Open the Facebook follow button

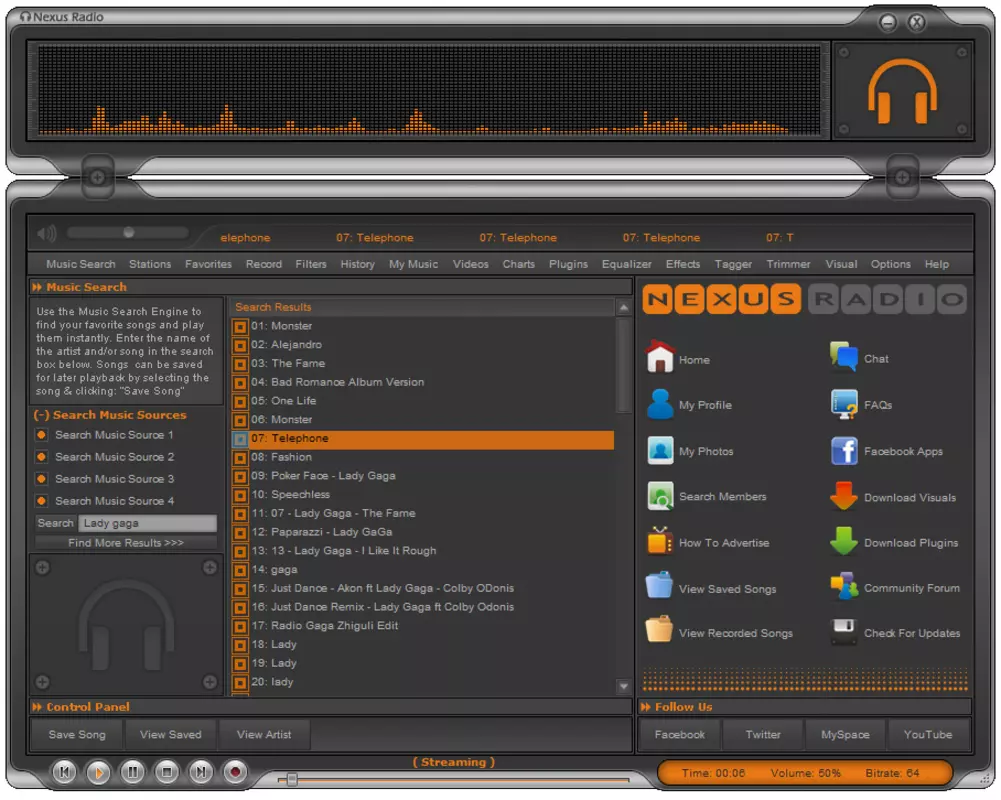[679, 734]
